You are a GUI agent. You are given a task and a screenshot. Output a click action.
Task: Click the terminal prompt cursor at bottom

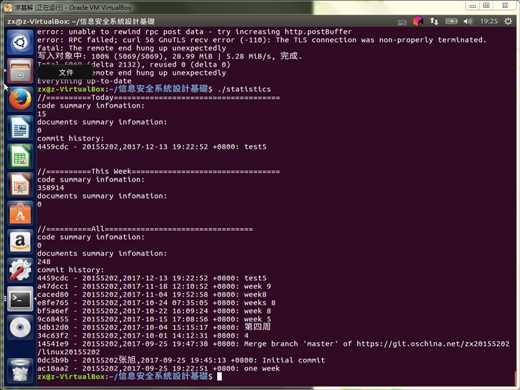(x=219, y=376)
